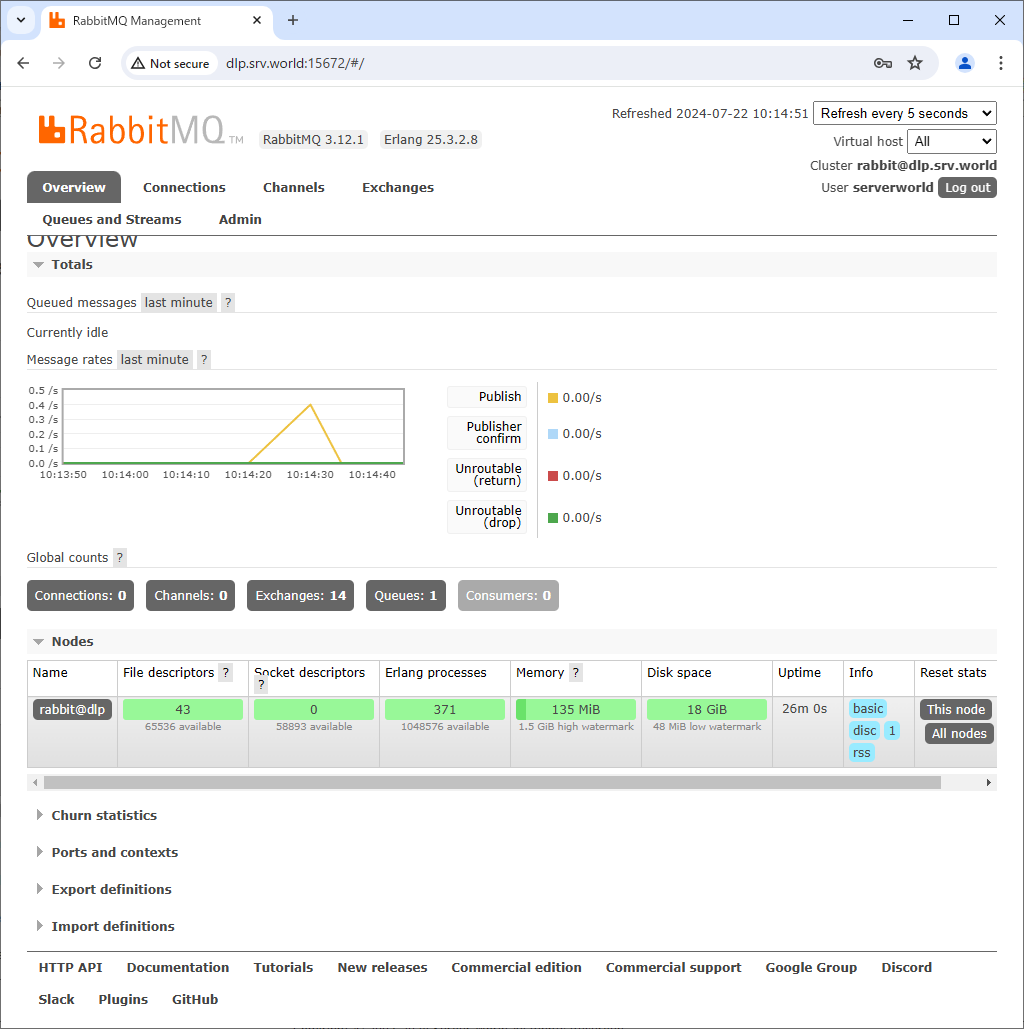This screenshot has width=1024, height=1029.
Task: Open the Virtual host dropdown
Action: click(x=952, y=141)
